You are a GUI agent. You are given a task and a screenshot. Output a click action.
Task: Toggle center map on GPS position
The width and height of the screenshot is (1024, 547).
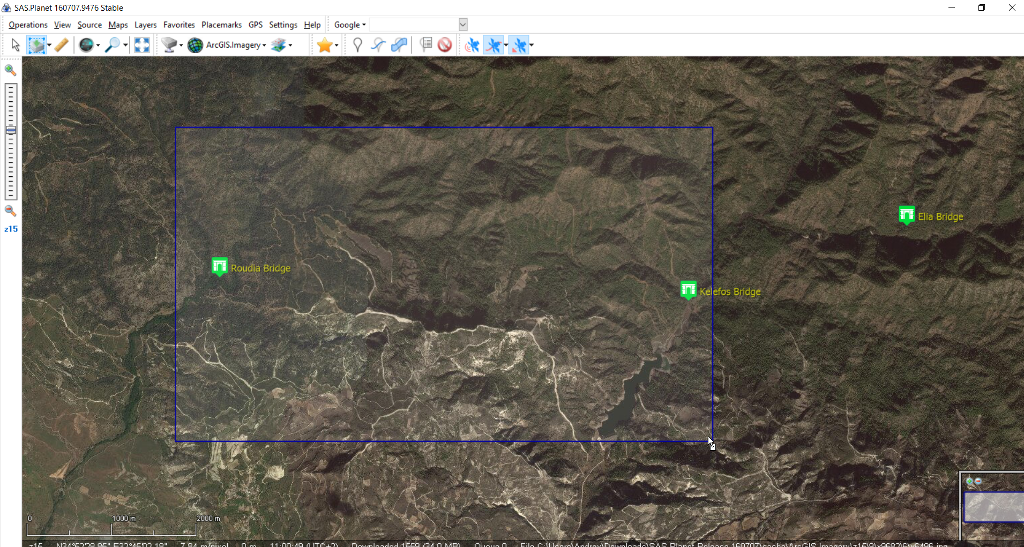(520, 45)
